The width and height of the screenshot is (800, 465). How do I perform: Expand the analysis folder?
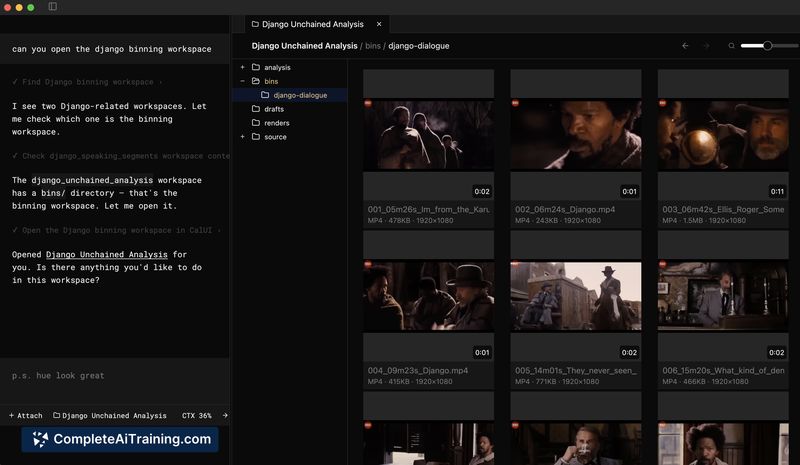tap(242, 67)
